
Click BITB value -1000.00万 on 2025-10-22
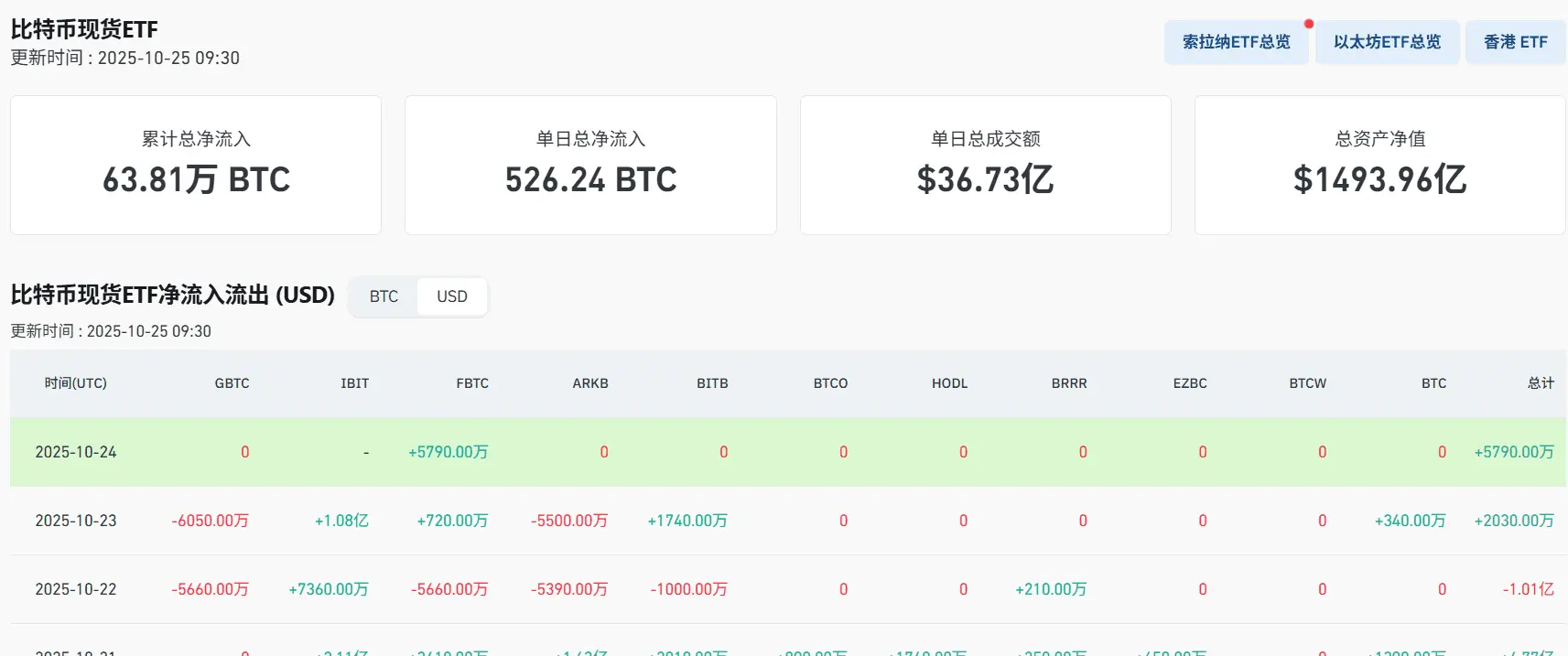tap(688, 589)
